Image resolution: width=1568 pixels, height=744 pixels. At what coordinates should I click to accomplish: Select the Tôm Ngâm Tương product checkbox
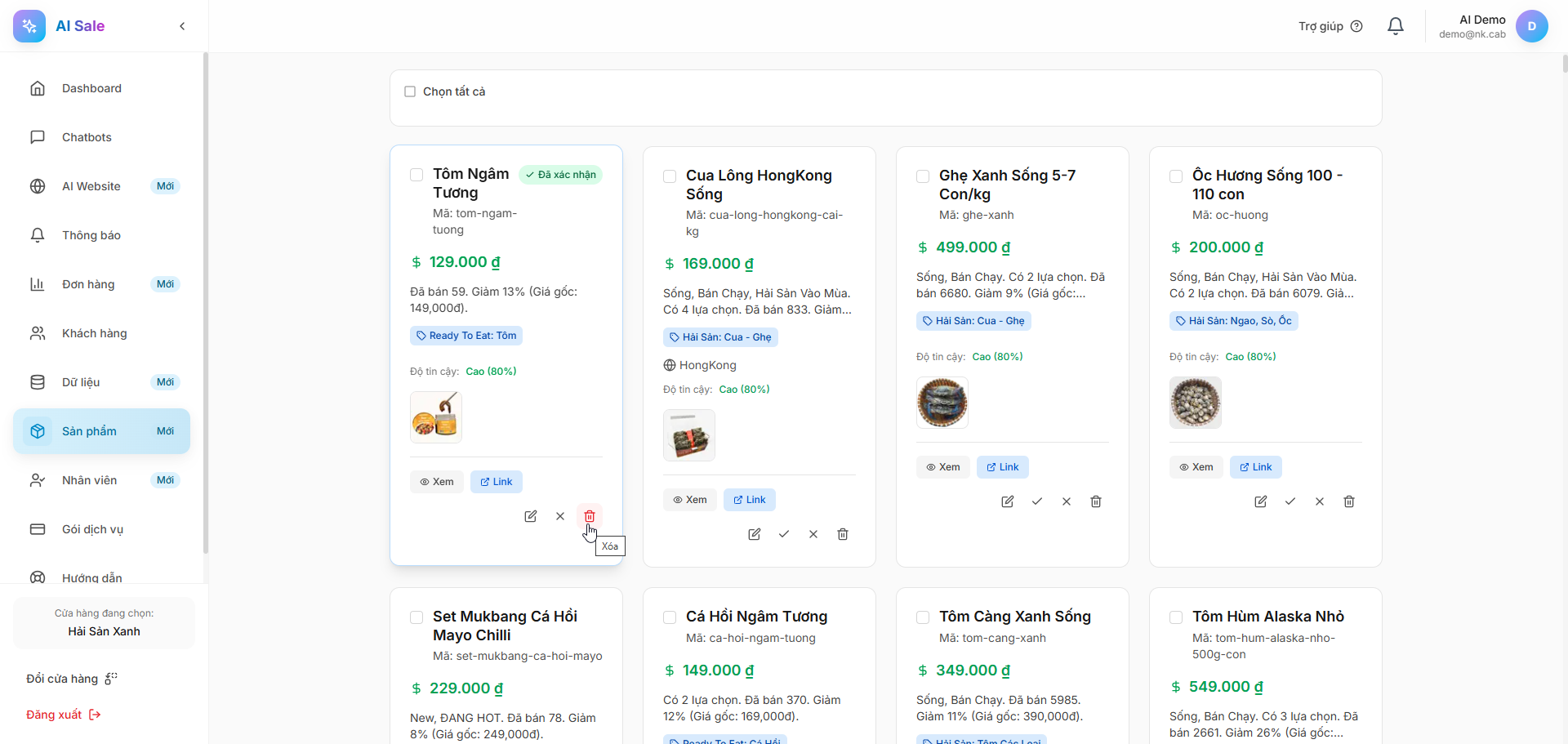tap(416, 175)
